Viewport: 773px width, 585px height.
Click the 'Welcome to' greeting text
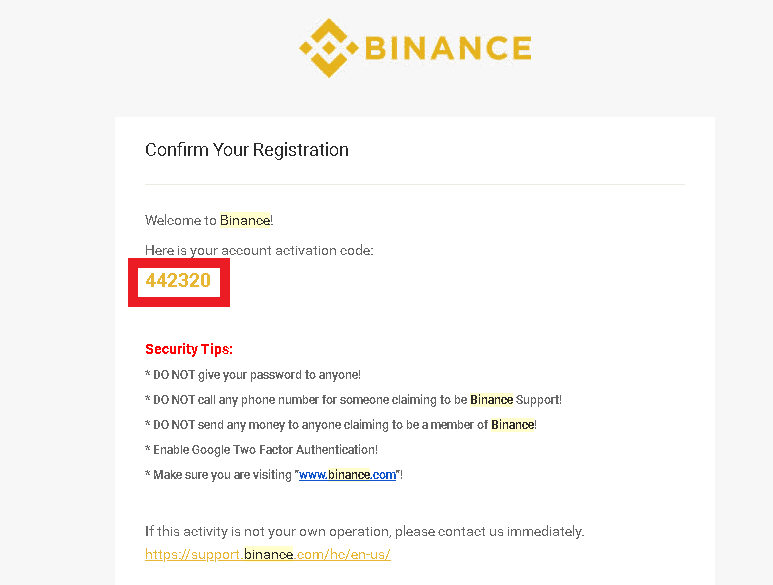181,220
